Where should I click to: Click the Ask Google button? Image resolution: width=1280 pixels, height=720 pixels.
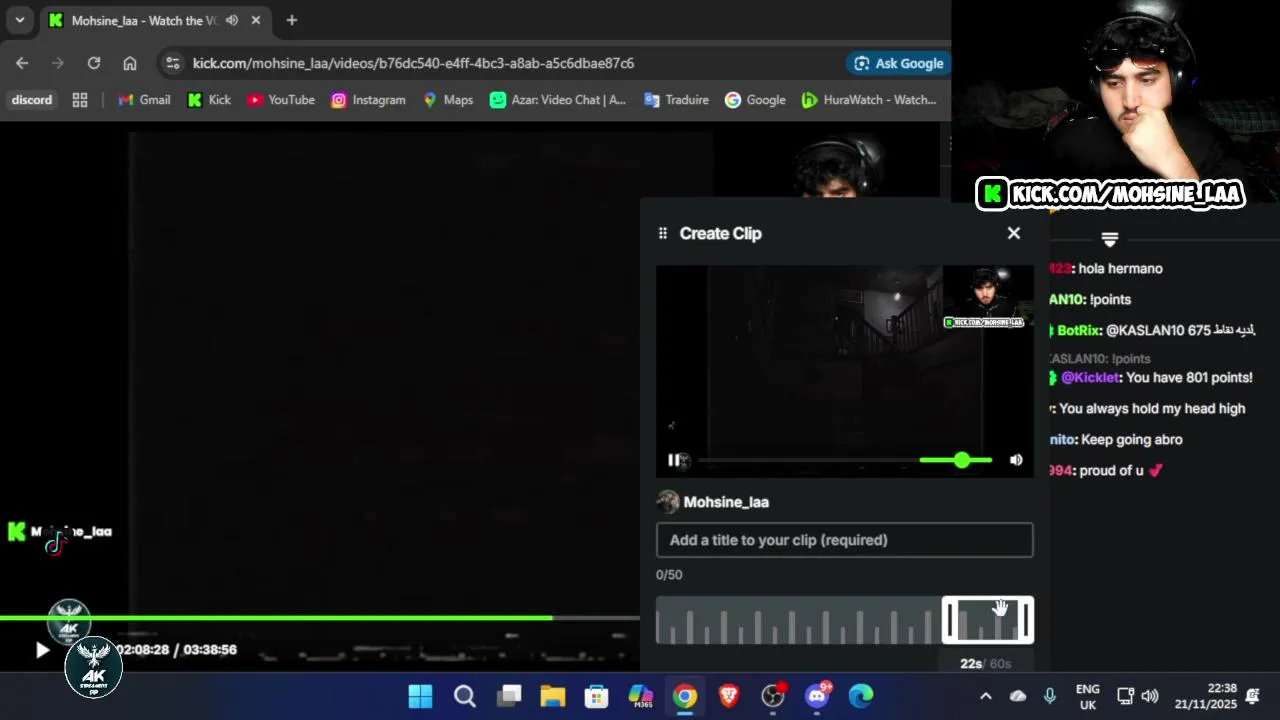pos(898,63)
